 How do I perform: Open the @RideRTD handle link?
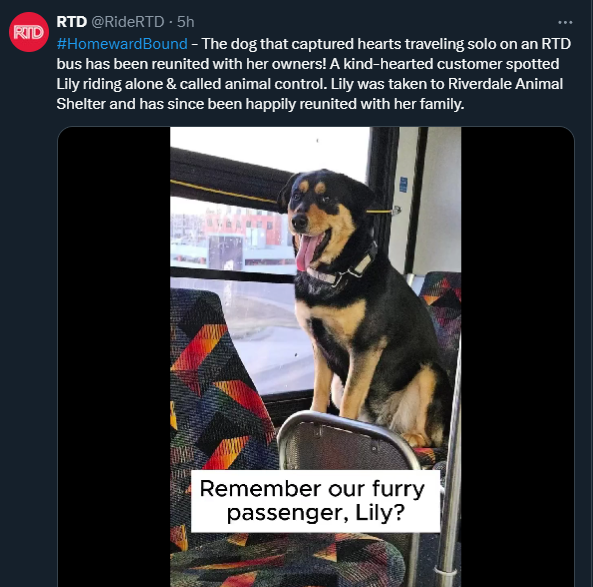(x=128, y=22)
